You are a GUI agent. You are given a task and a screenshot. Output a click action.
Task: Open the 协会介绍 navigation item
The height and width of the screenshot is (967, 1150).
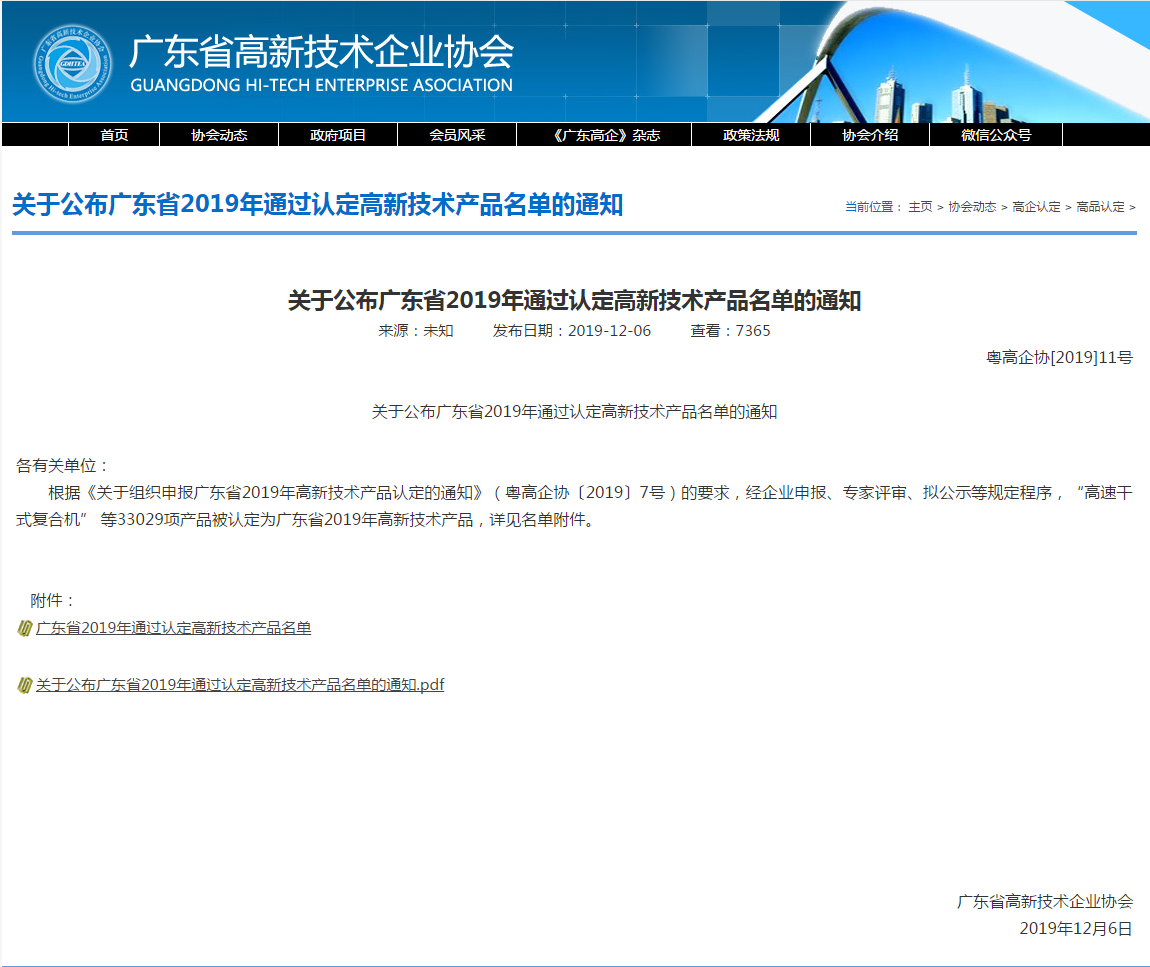point(870,135)
